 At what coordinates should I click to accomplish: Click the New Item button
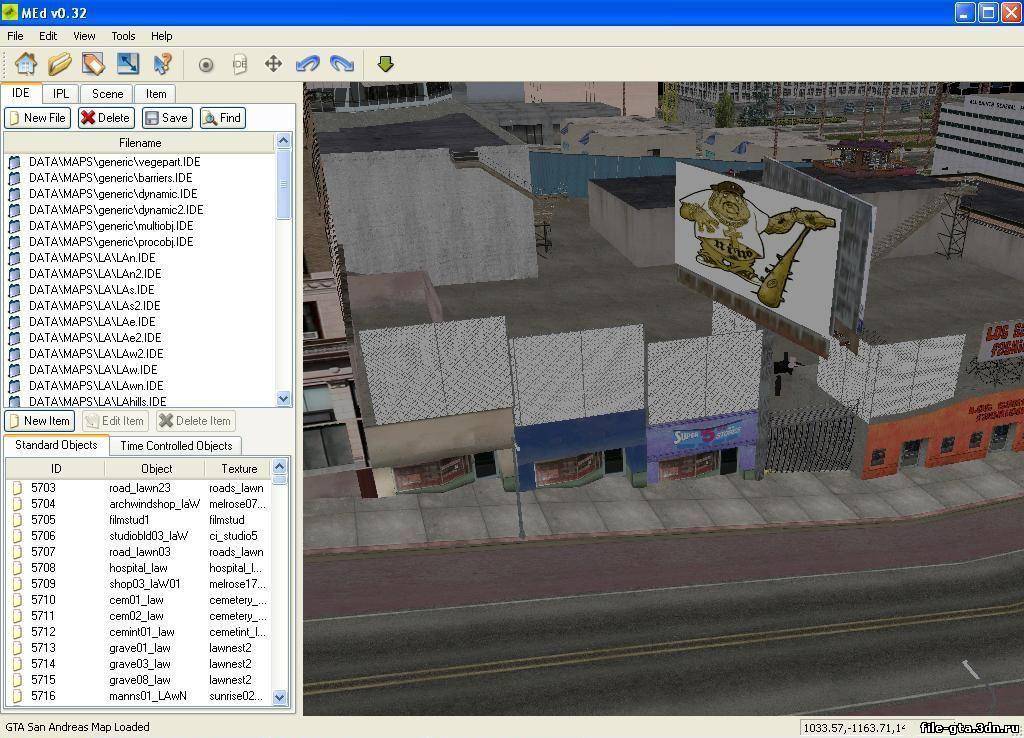click(40, 421)
